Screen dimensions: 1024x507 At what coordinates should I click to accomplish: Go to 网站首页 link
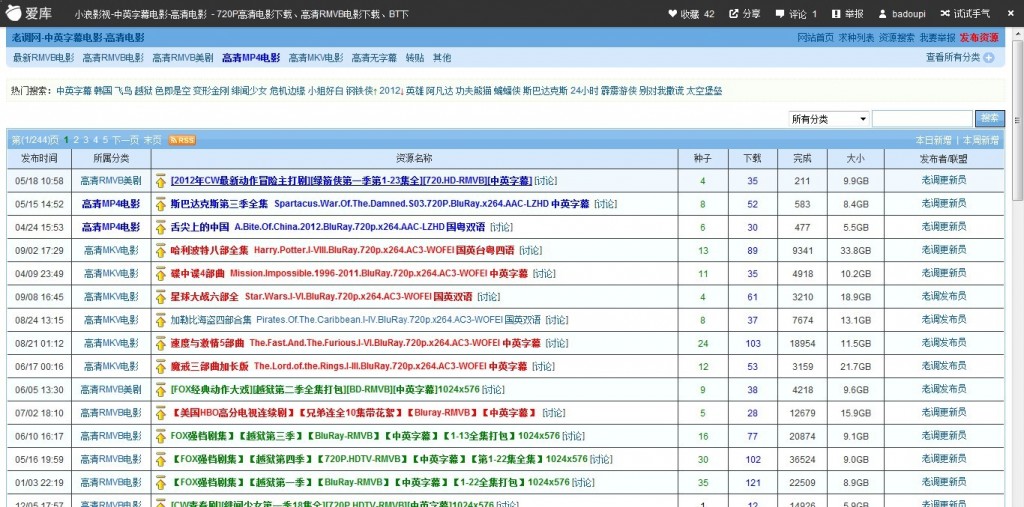[815, 38]
